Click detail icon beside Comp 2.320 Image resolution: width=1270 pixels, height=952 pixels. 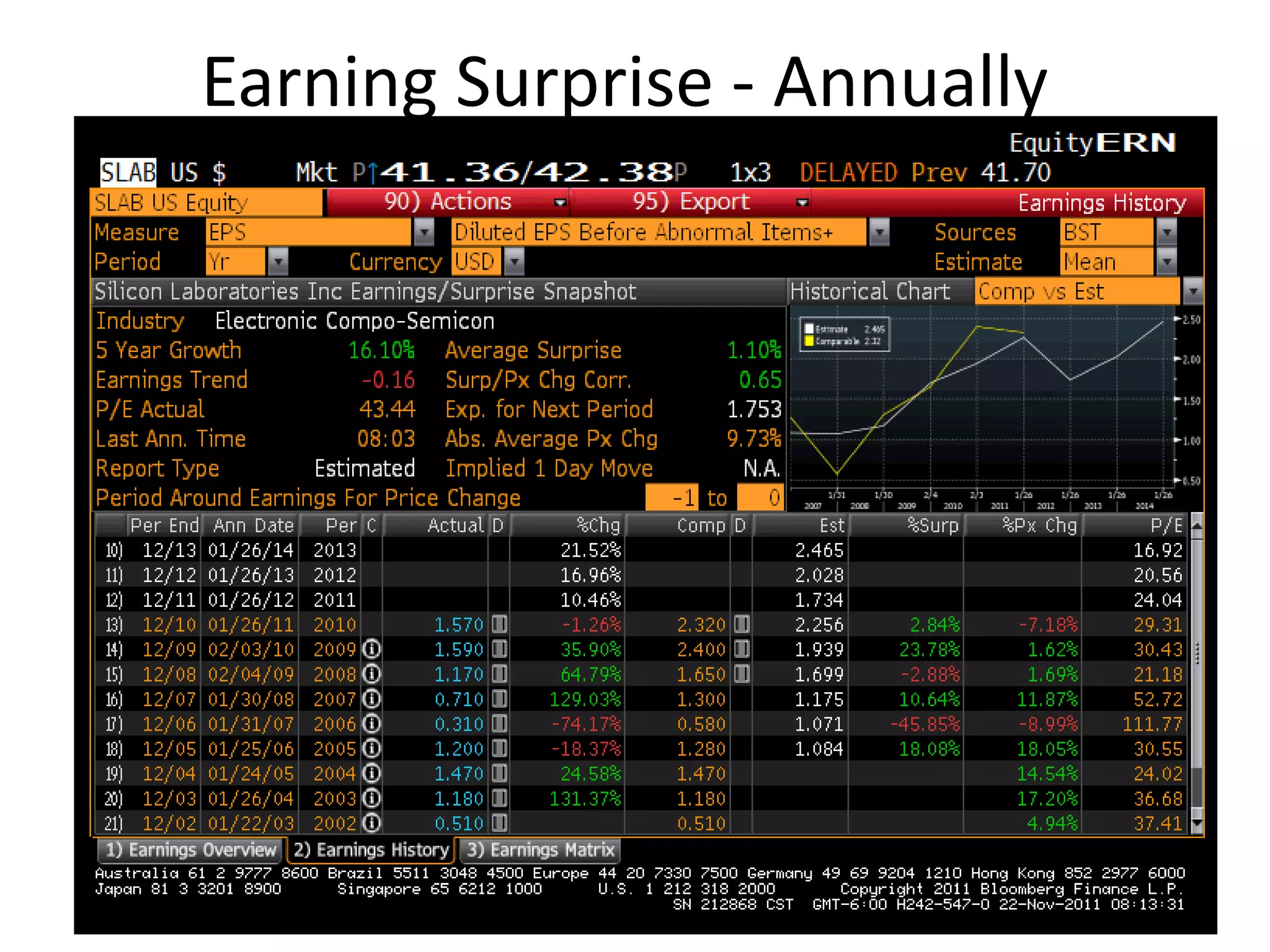click(x=742, y=624)
